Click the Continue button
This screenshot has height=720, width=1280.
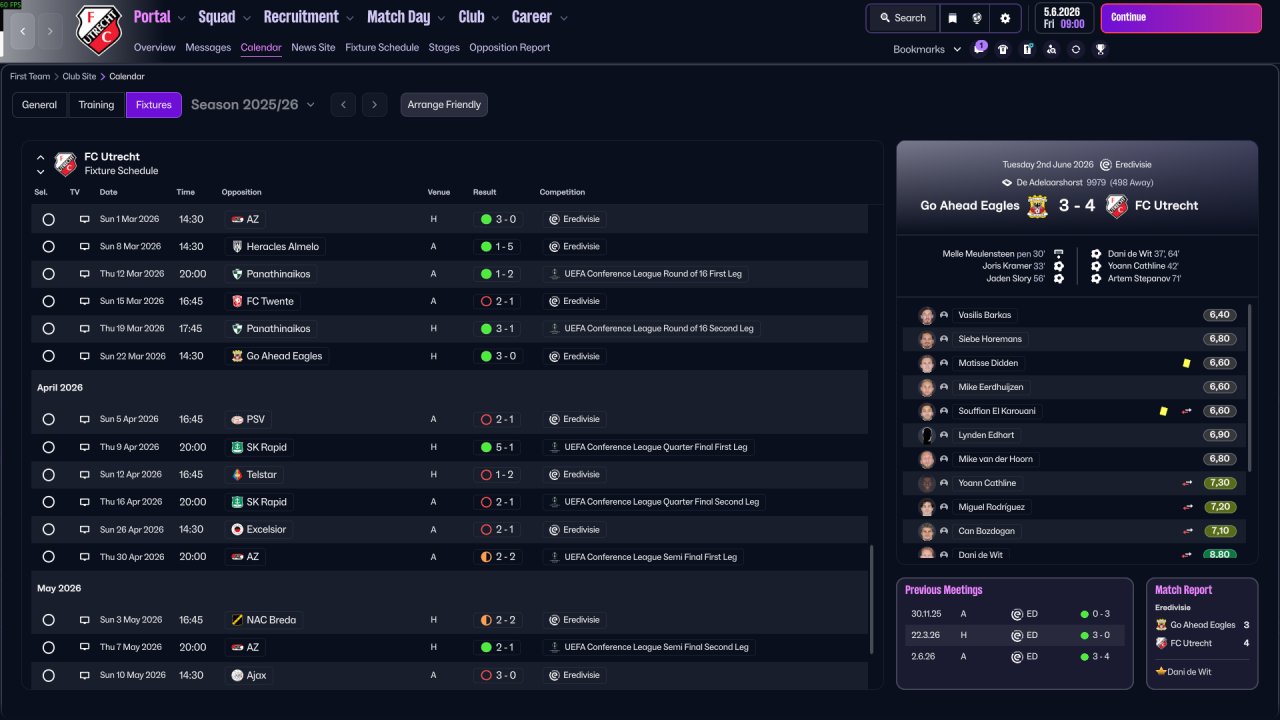(x=1181, y=18)
